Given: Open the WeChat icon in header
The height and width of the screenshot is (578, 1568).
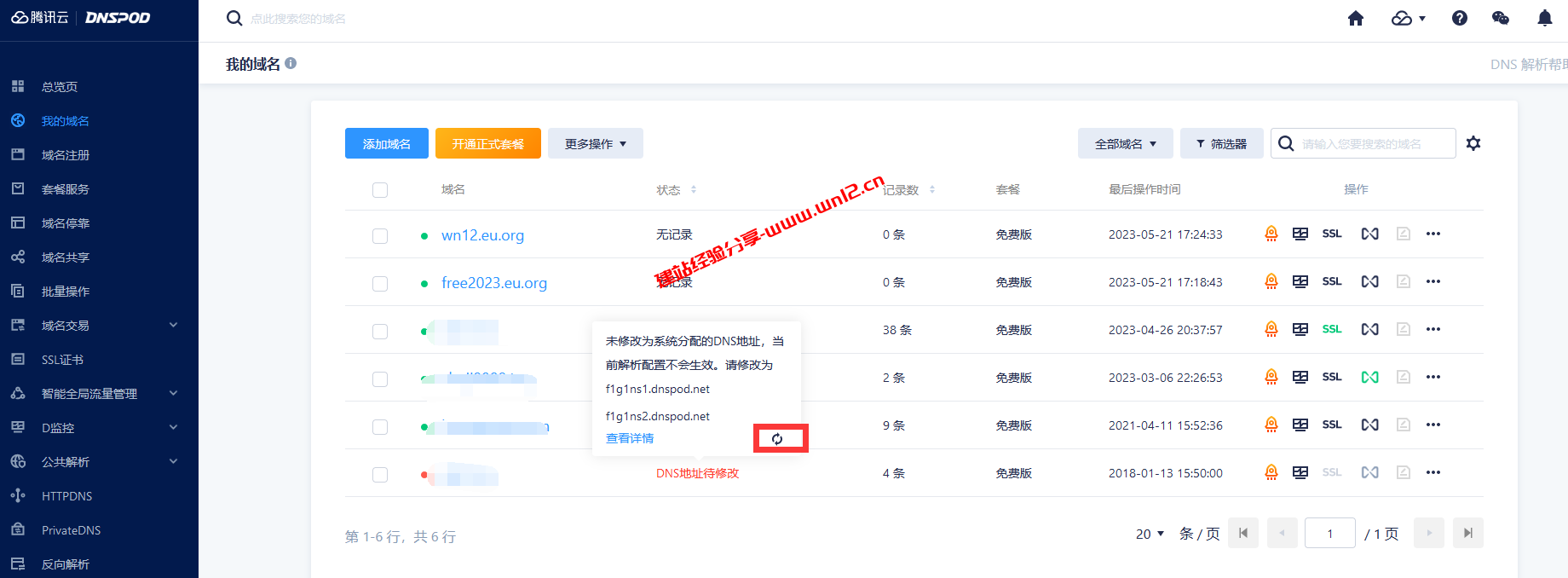Looking at the screenshot, I should click(x=1501, y=18).
